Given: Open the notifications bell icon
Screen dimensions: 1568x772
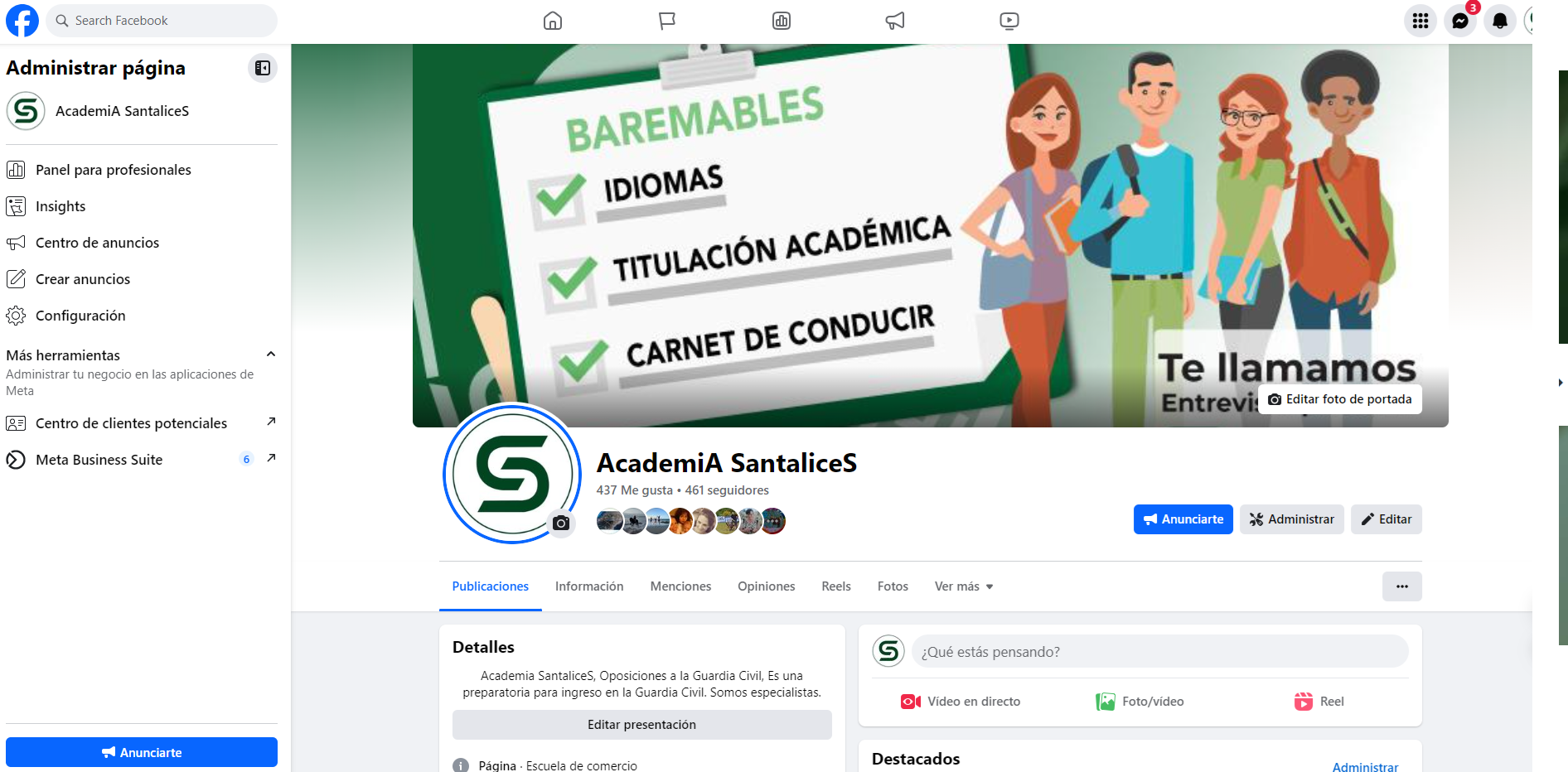Looking at the screenshot, I should [x=1500, y=21].
